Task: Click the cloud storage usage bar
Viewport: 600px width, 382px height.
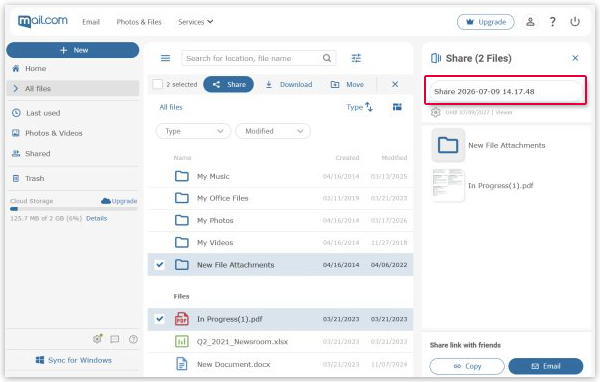Action: coord(73,209)
